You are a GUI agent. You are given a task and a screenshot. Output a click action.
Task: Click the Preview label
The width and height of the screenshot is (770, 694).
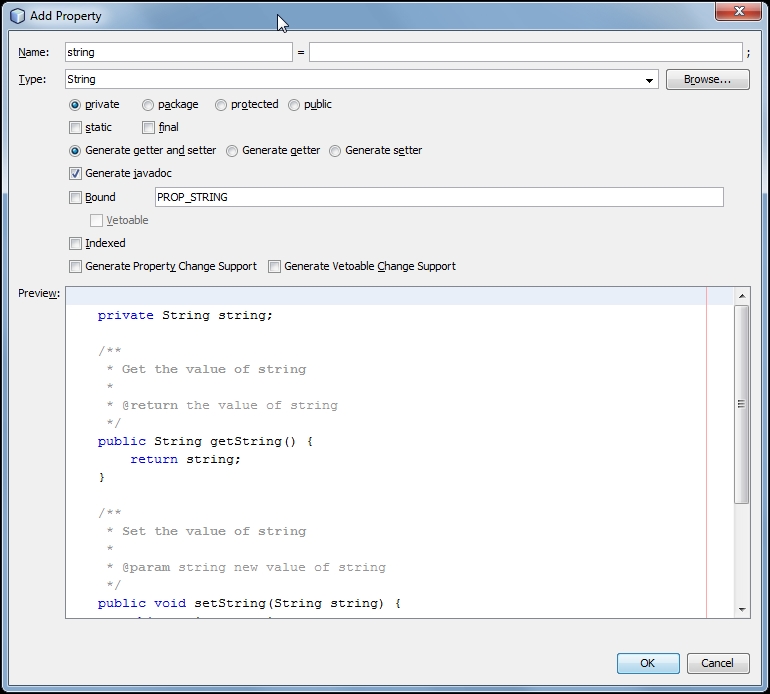pos(39,293)
